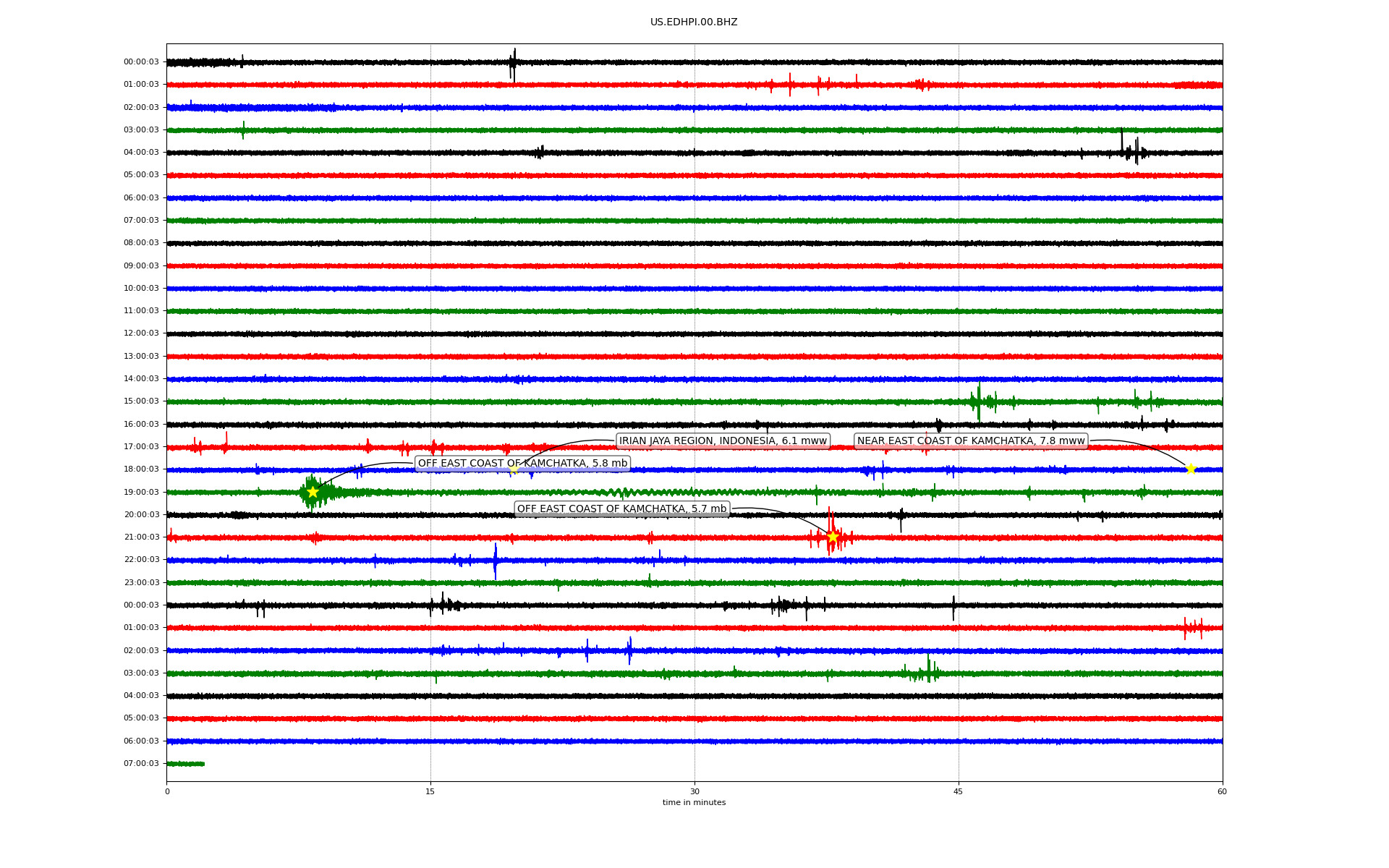Click the 07:00:03 time label at the bottom

point(141,763)
